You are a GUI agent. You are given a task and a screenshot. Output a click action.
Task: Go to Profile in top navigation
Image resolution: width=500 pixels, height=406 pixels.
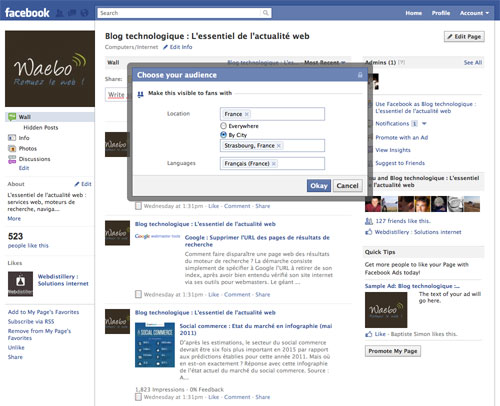(441, 13)
